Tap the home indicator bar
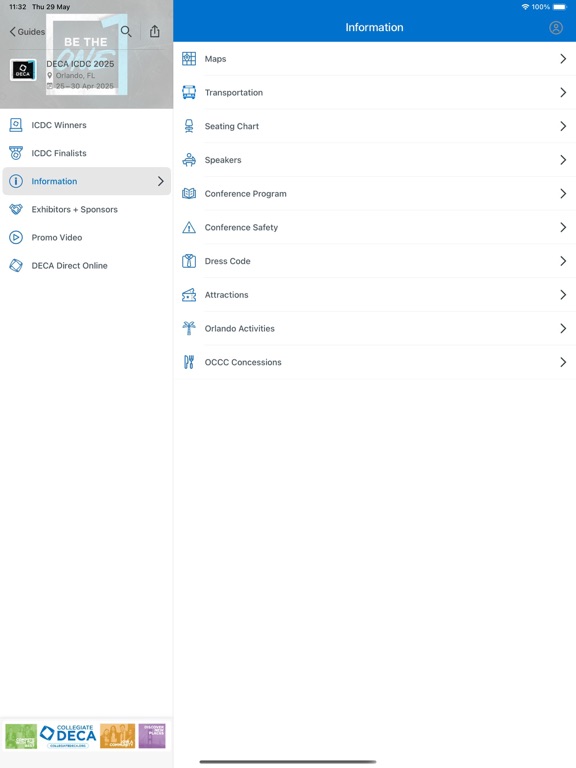The image size is (576, 768). coord(288,762)
